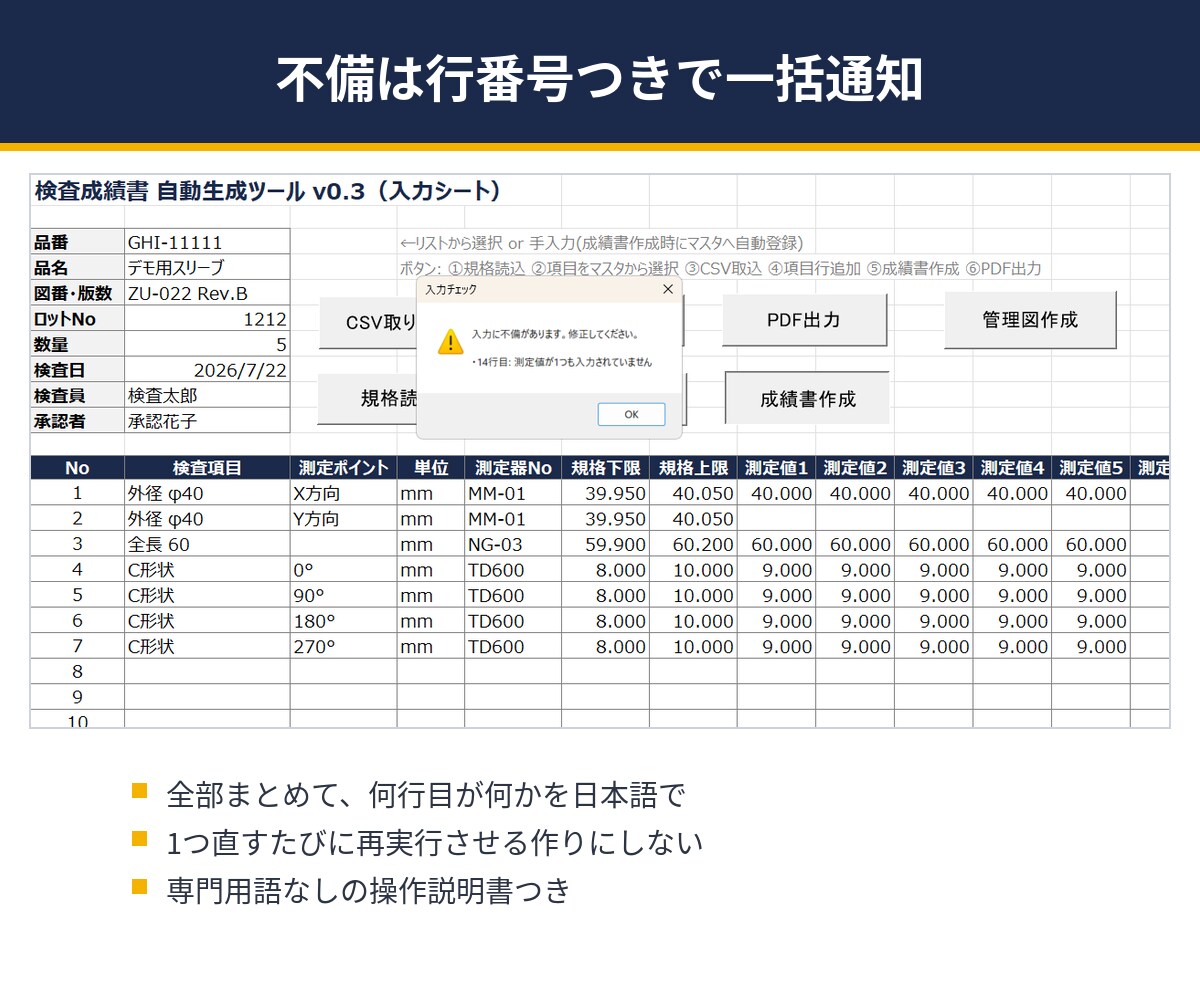Click the 規格下限 column header

(605, 468)
